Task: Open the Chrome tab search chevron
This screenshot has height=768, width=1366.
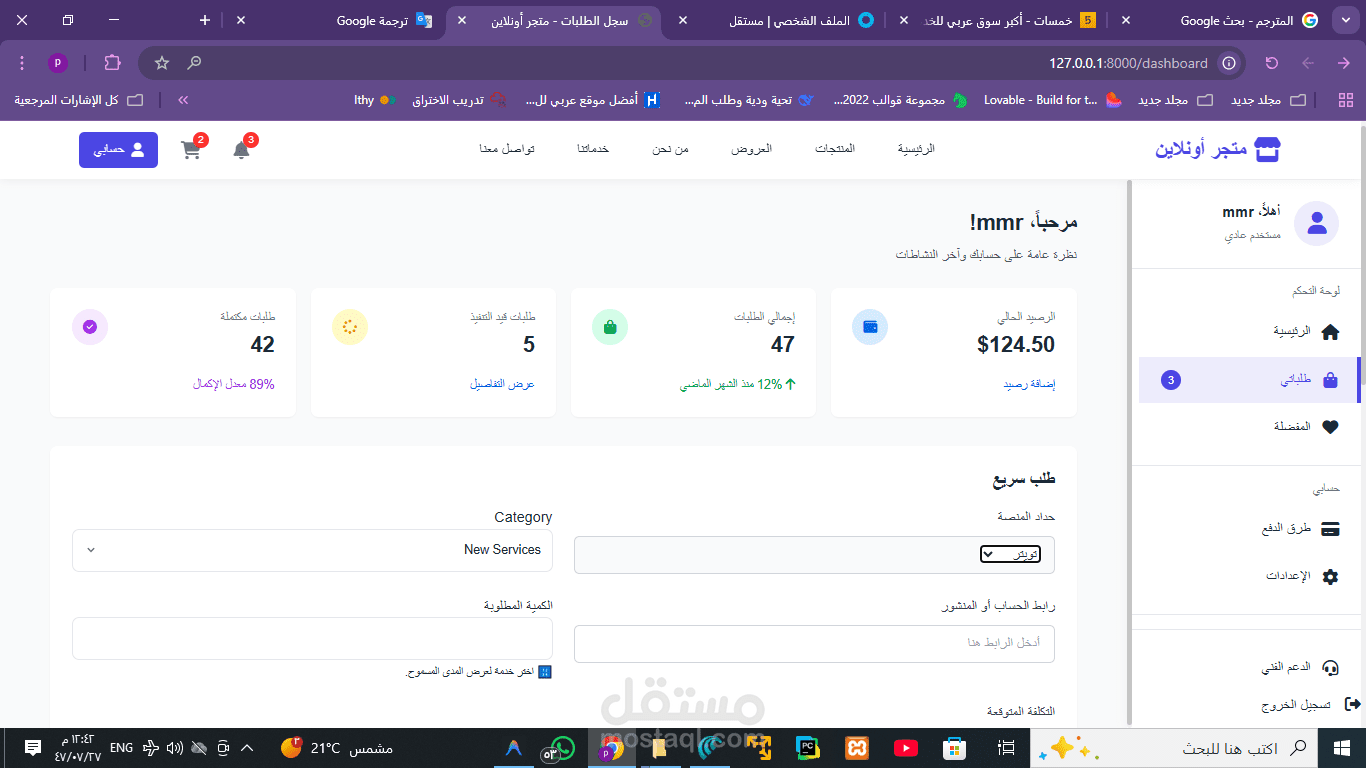Action: 1344,20
